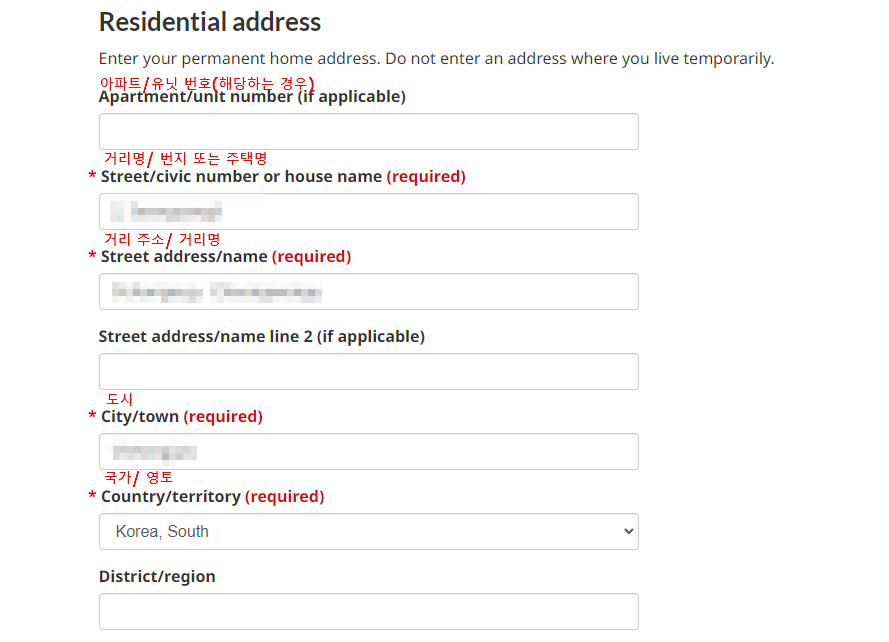
Task: Click the "Street/civic number or house name" label
Action: 241,177
